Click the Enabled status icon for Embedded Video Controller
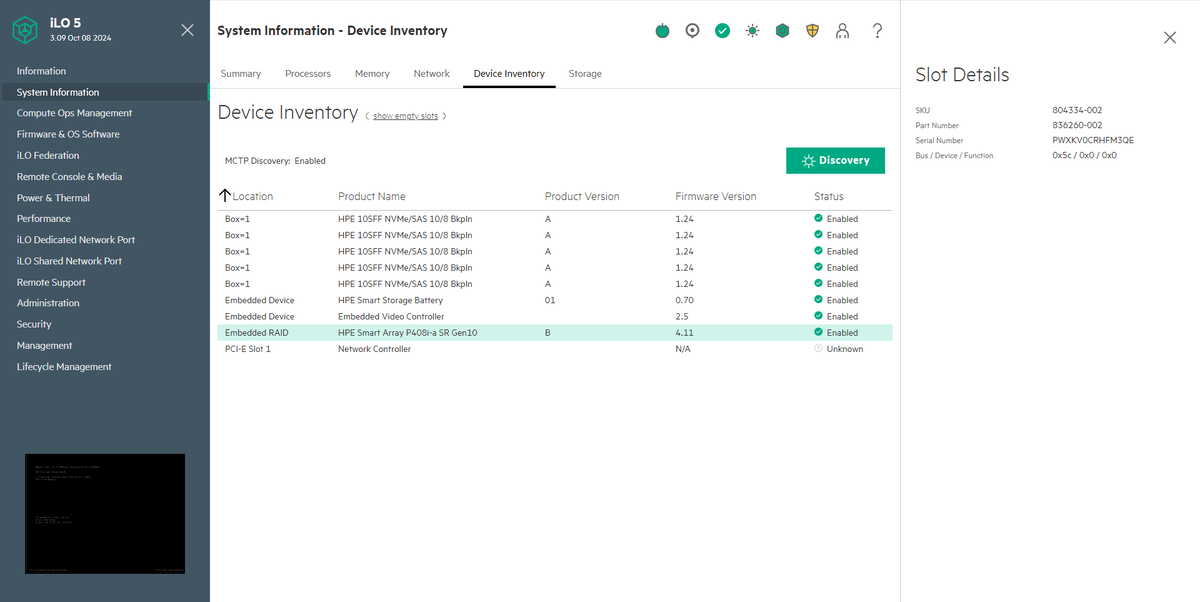This screenshot has width=1200, height=602. click(819, 316)
